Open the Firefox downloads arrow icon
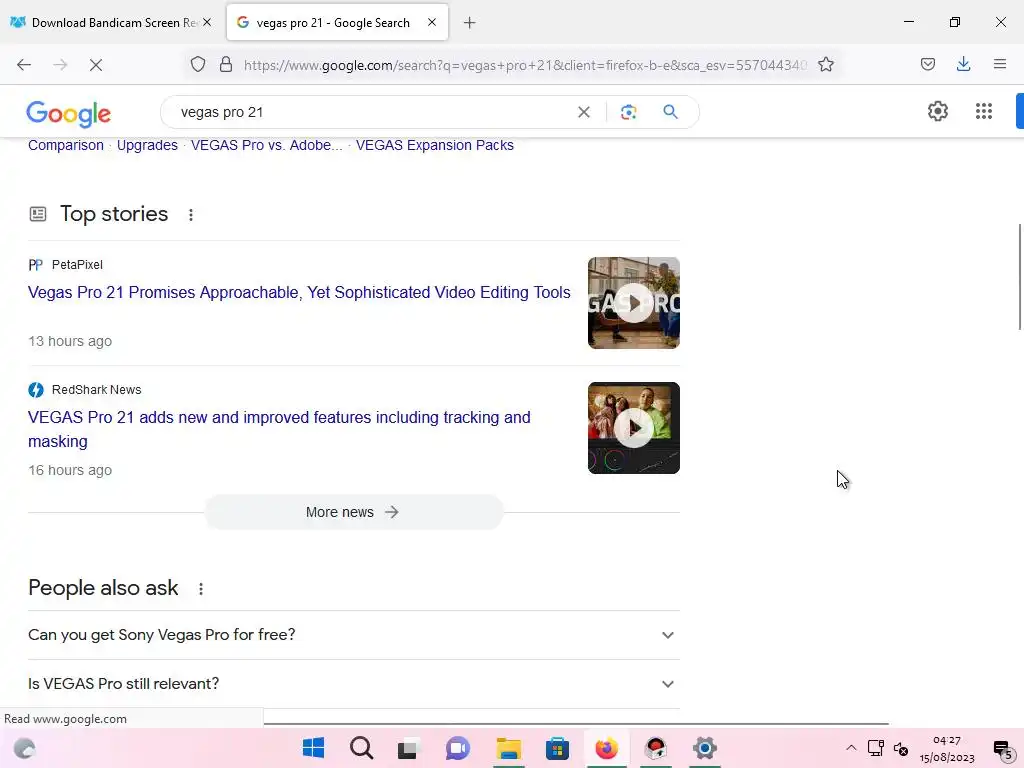The image size is (1024, 768). (963, 64)
